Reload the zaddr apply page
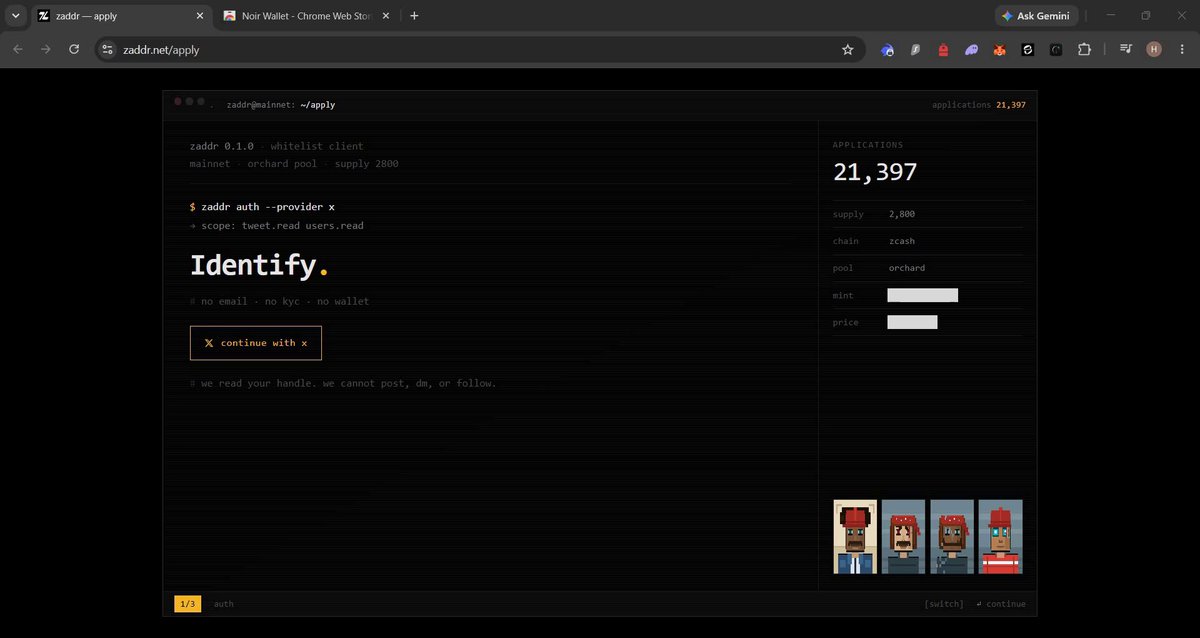This screenshot has width=1200, height=638. tap(74, 49)
